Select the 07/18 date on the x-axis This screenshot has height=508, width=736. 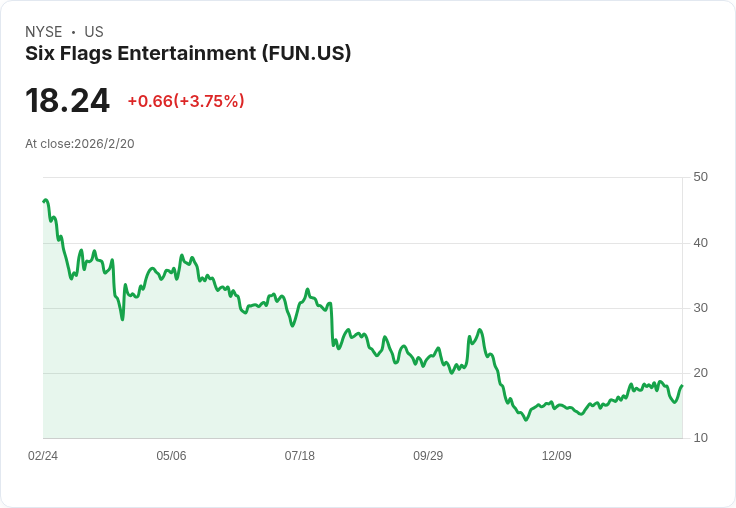[x=299, y=456]
